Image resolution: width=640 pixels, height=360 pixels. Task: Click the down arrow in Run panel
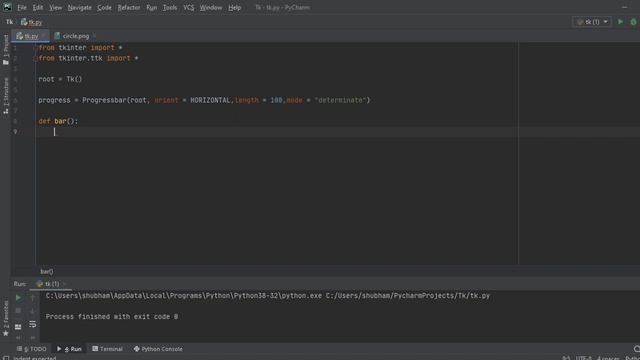click(33, 311)
